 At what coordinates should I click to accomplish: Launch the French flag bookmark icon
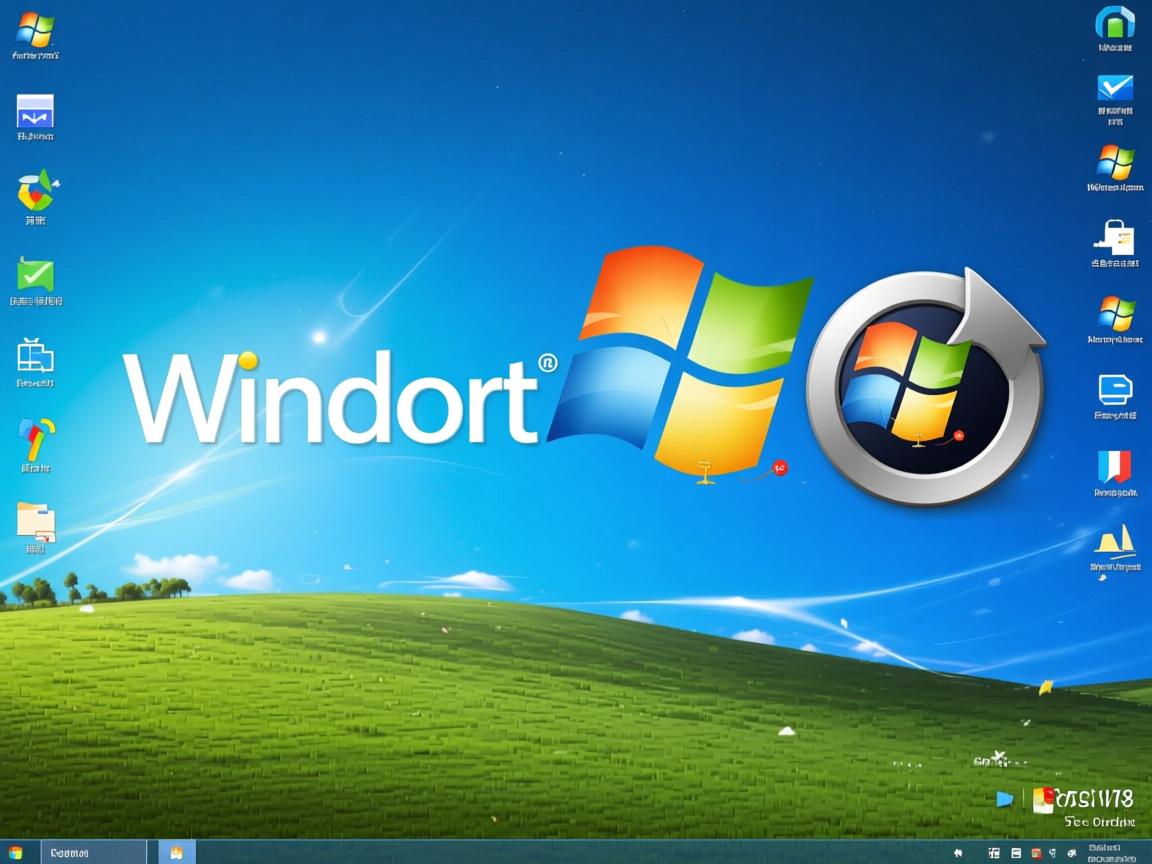pos(1113,465)
